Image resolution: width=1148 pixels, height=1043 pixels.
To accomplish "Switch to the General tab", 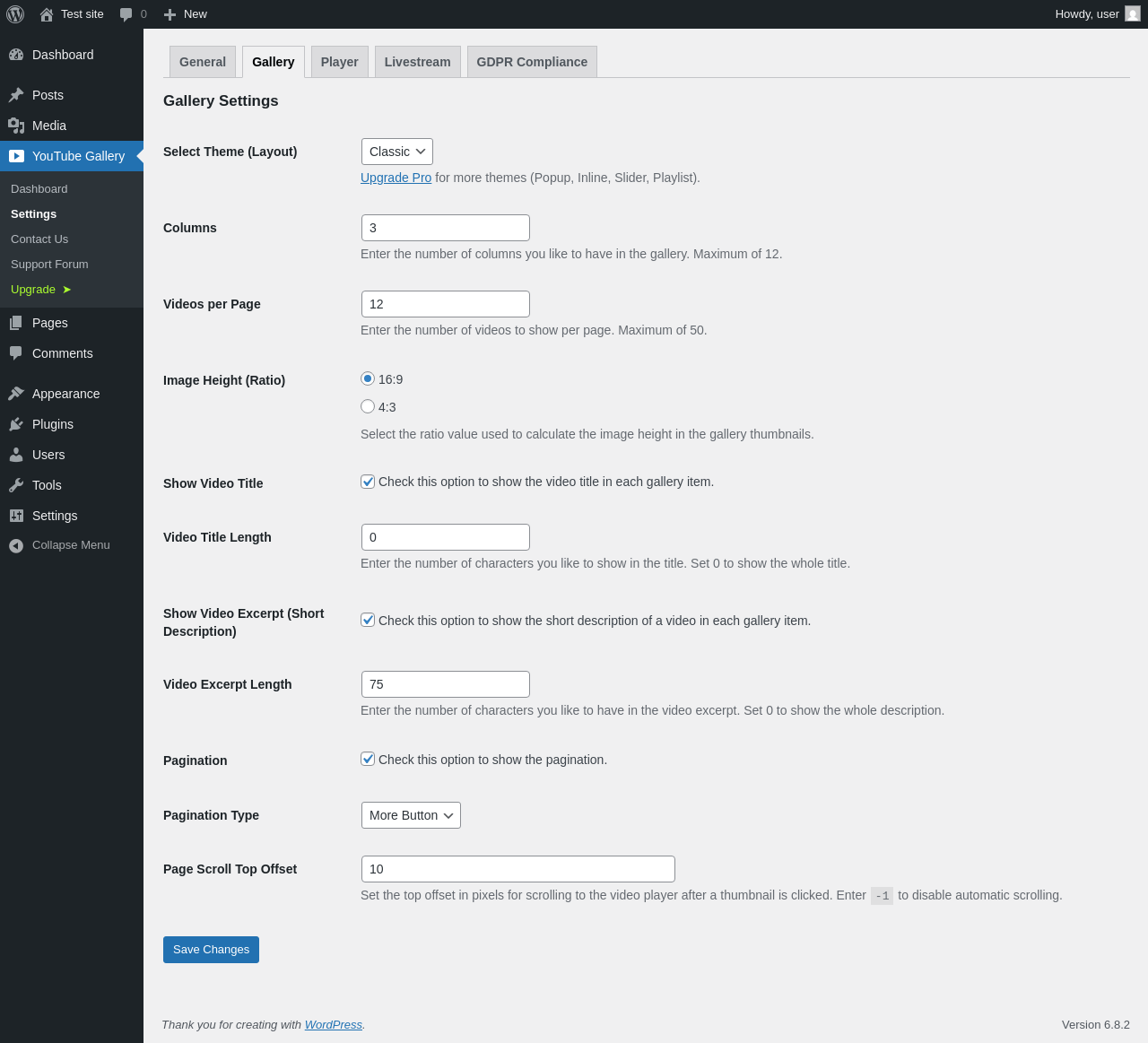I will tap(203, 62).
